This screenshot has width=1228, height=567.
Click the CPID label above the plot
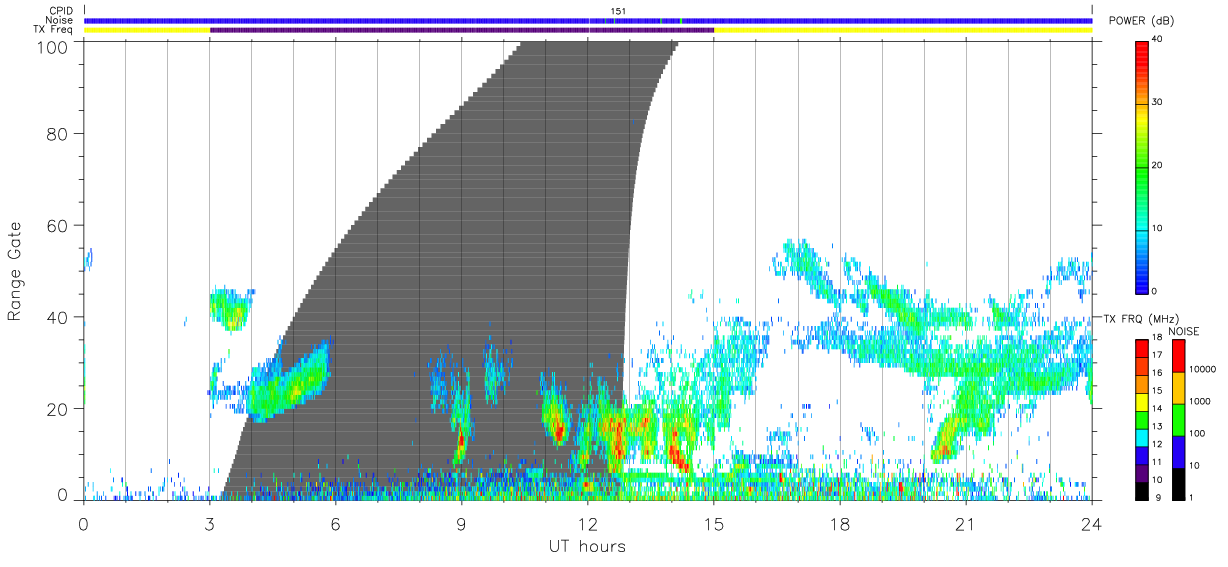[62, 11]
